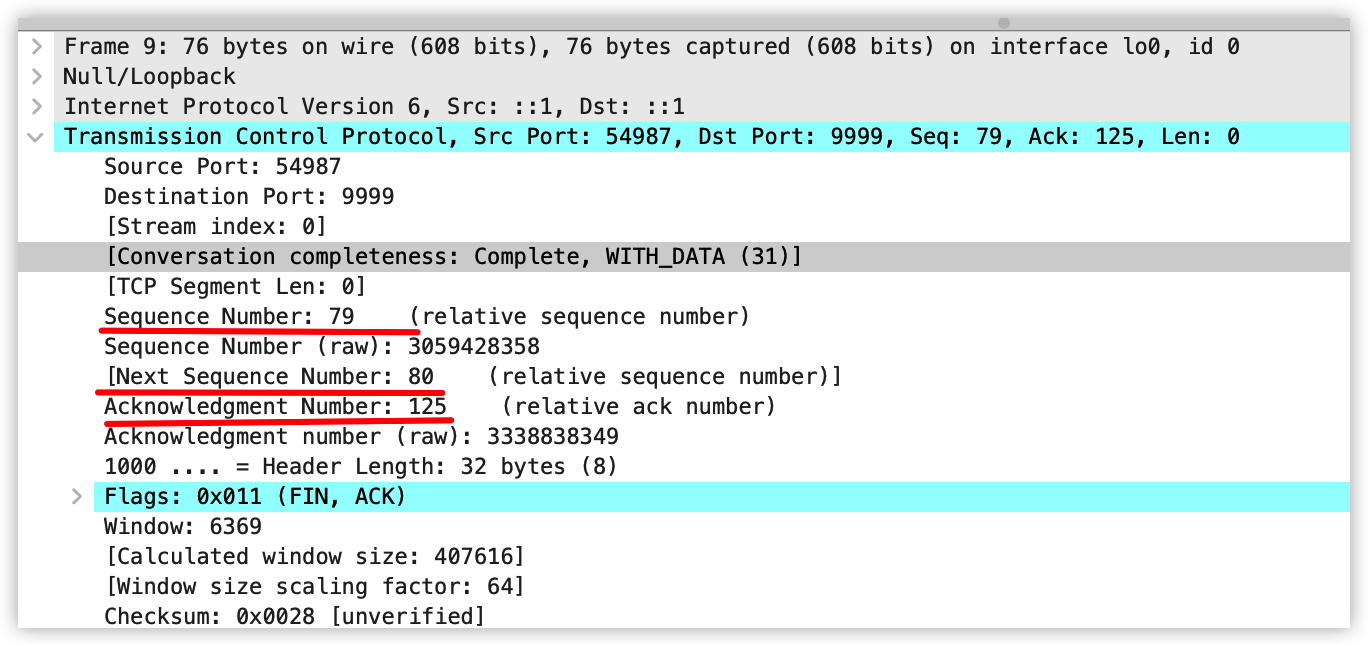
Task: Select the Sequence Number (raw) field
Action: point(321,347)
